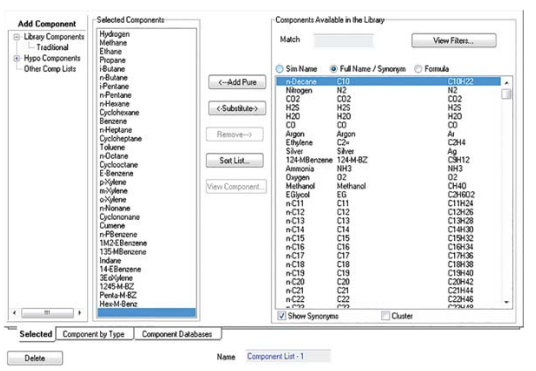Click the tree panel right scroll arrow
The image size is (536, 371).
coord(79,313)
